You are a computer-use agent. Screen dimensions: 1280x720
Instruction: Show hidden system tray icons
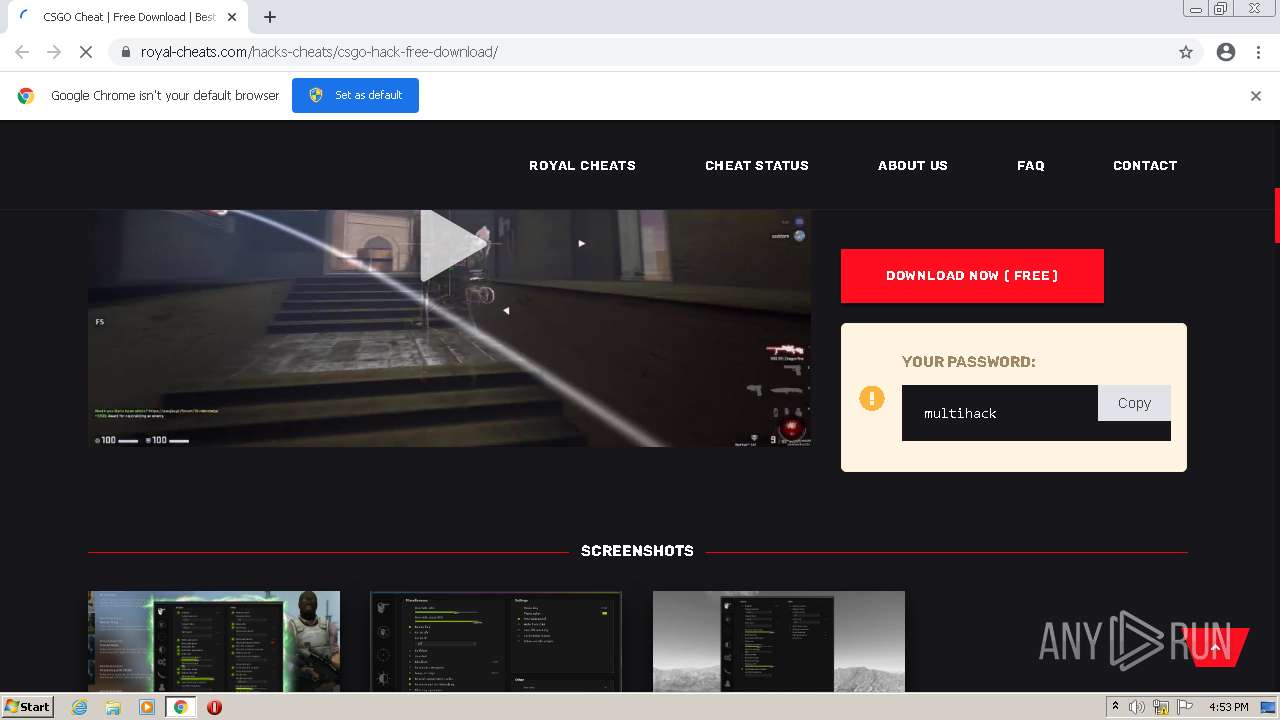click(x=1115, y=707)
